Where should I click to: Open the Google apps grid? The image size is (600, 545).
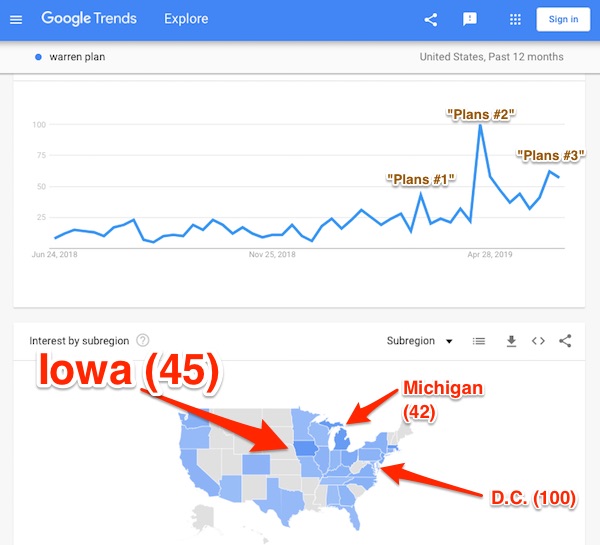(515, 19)
